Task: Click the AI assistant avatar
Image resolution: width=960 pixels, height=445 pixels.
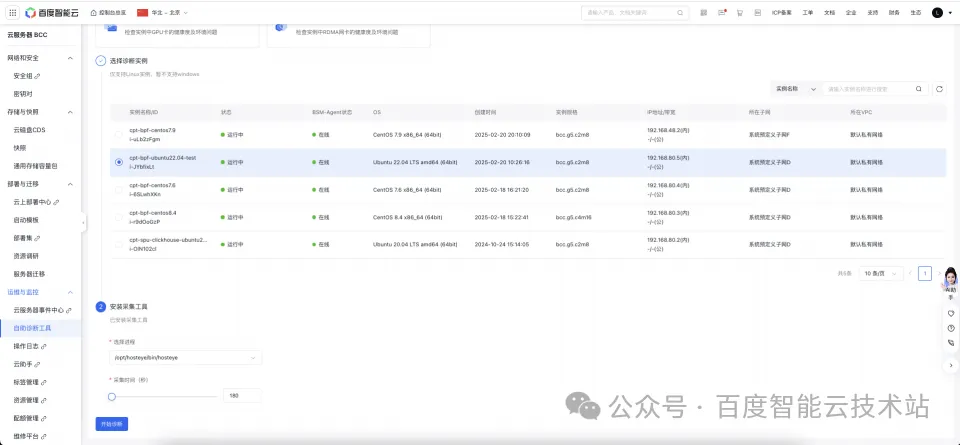Action: (x=951, y=279)
